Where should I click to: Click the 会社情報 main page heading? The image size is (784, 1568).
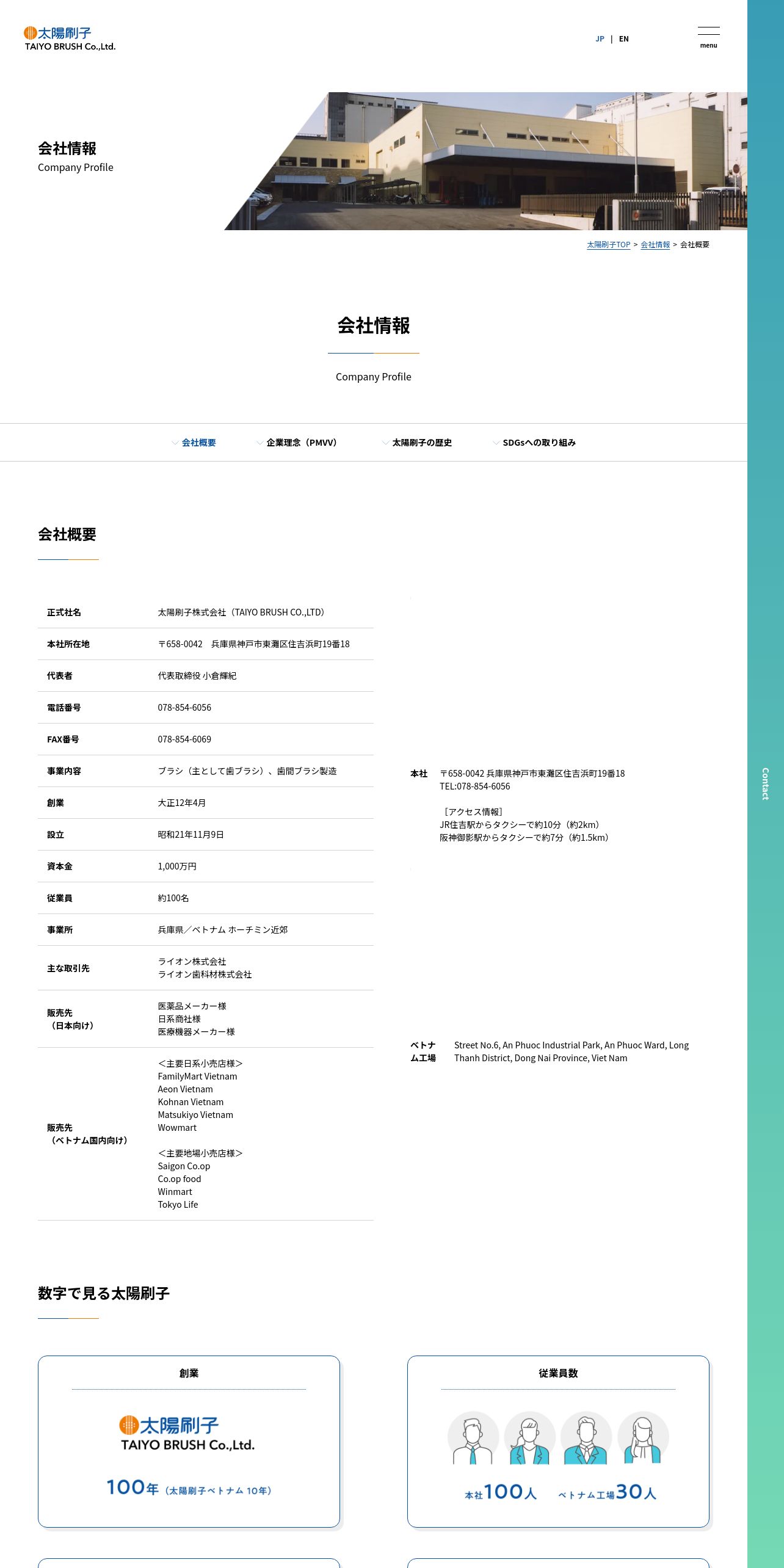point(374,325)
